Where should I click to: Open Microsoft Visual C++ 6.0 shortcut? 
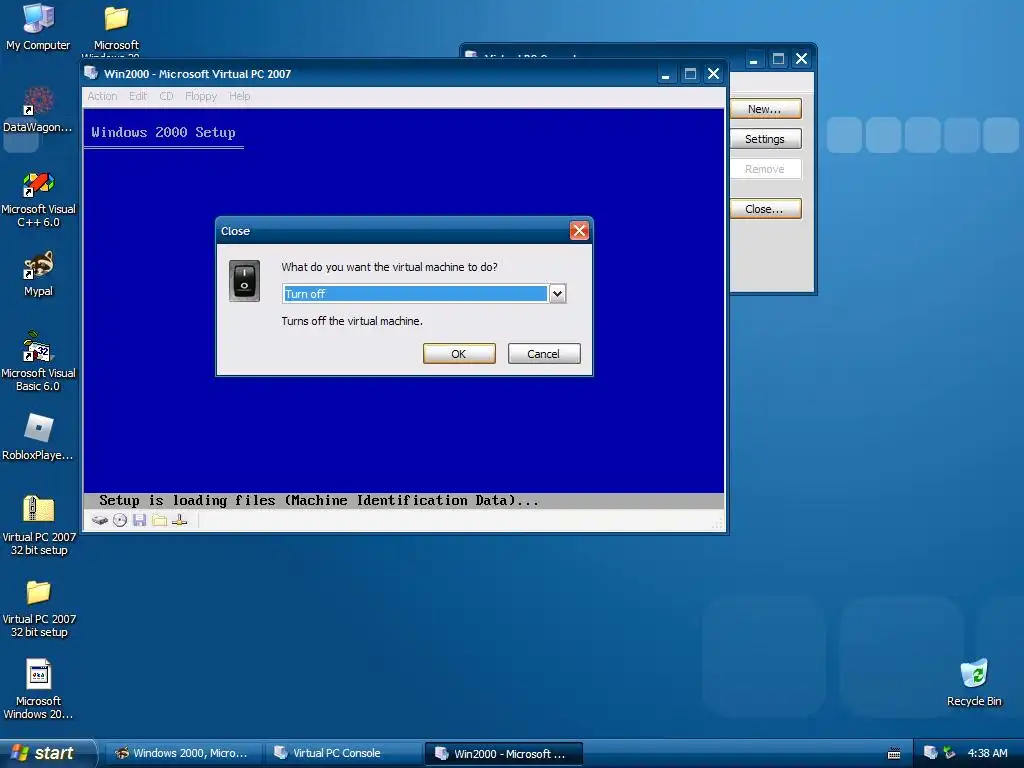tap(38, 199)
